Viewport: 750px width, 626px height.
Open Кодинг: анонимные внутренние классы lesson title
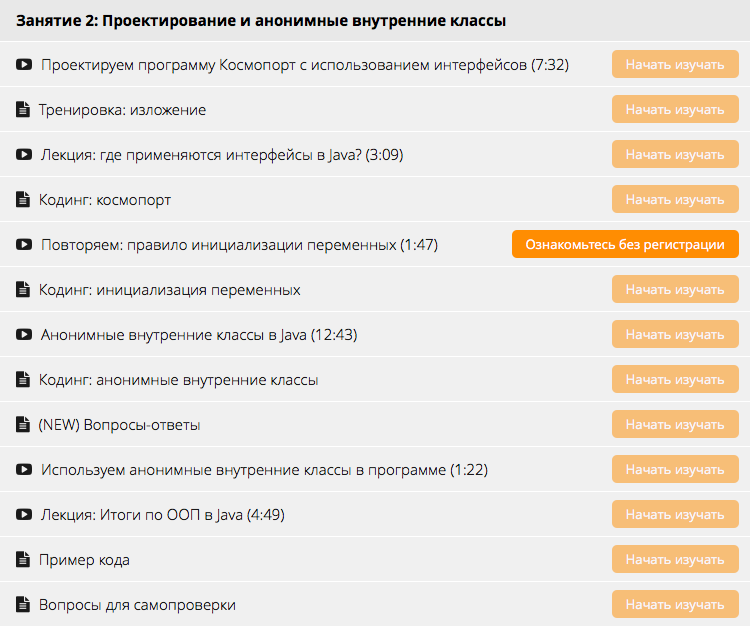coord(178,380)
